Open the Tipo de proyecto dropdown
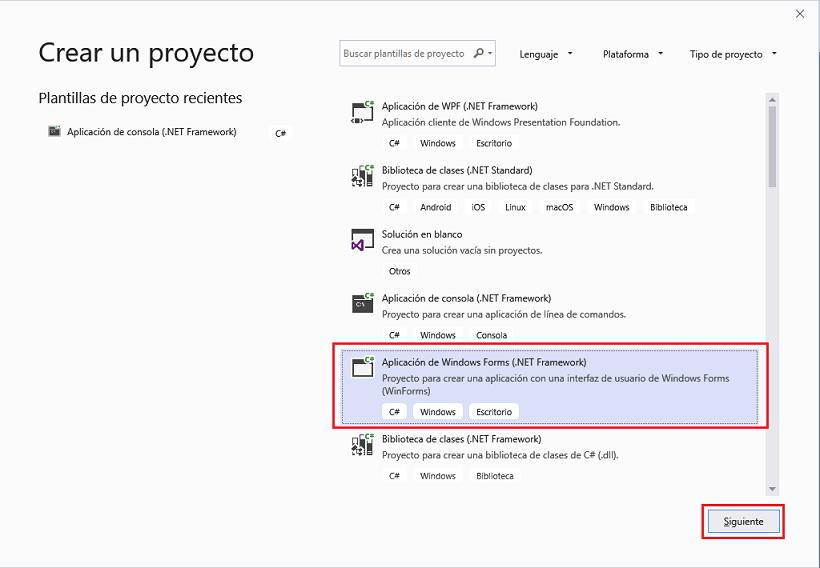 pyautogui.click(x=733, y=54)
